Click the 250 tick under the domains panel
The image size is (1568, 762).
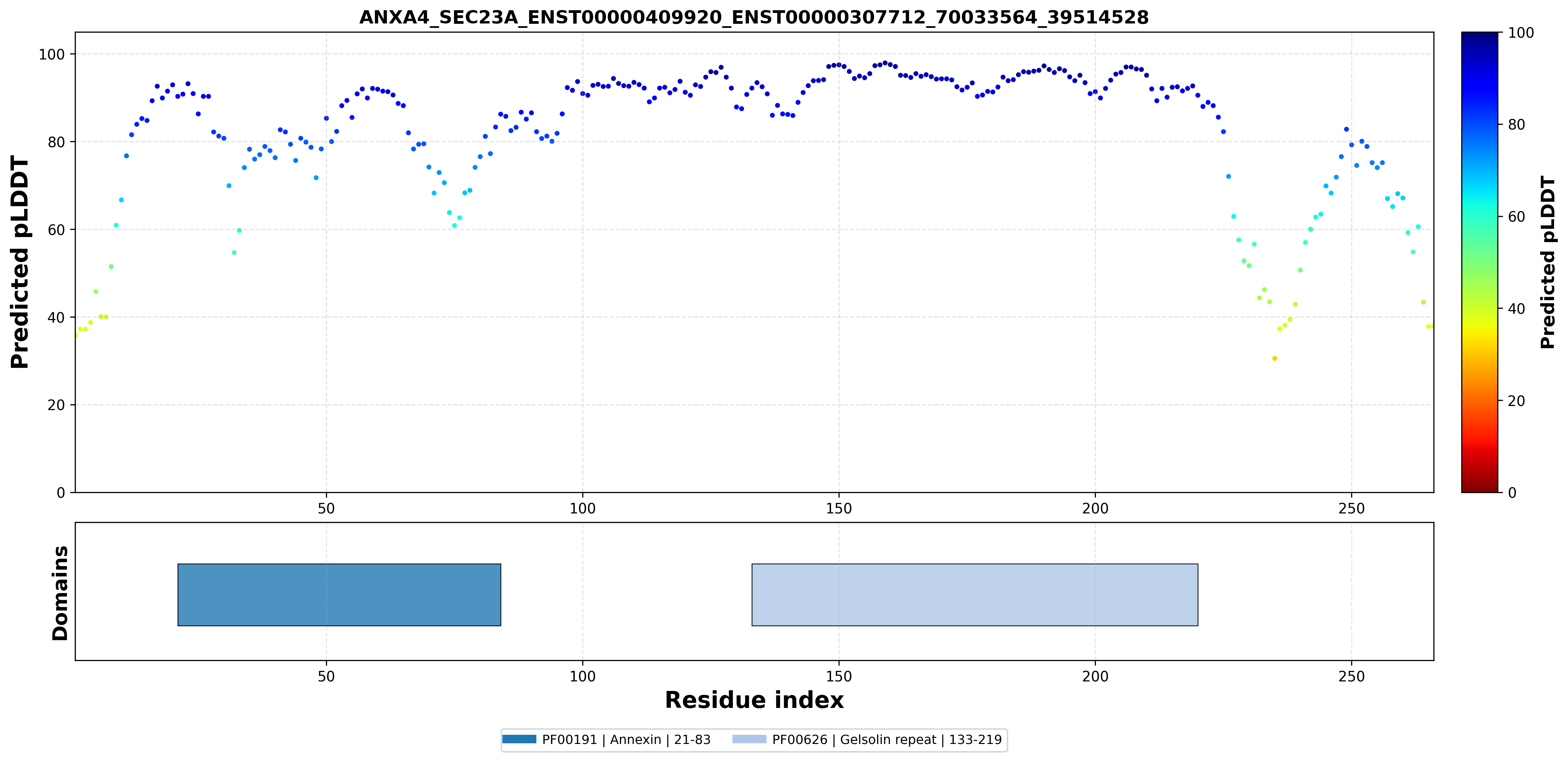pos(1351,676)
